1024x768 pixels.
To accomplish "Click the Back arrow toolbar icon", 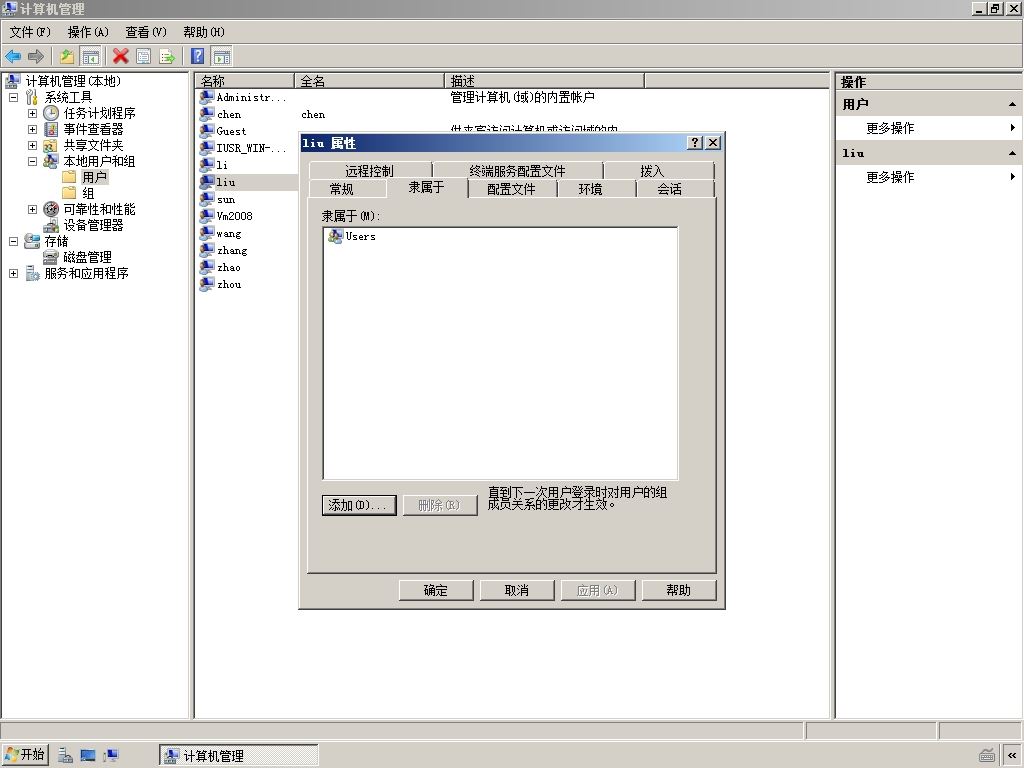I will point(13,57).
